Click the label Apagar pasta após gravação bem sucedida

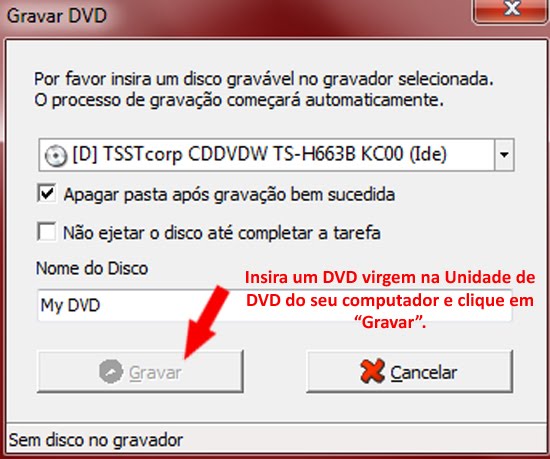(x=229, y=195)
